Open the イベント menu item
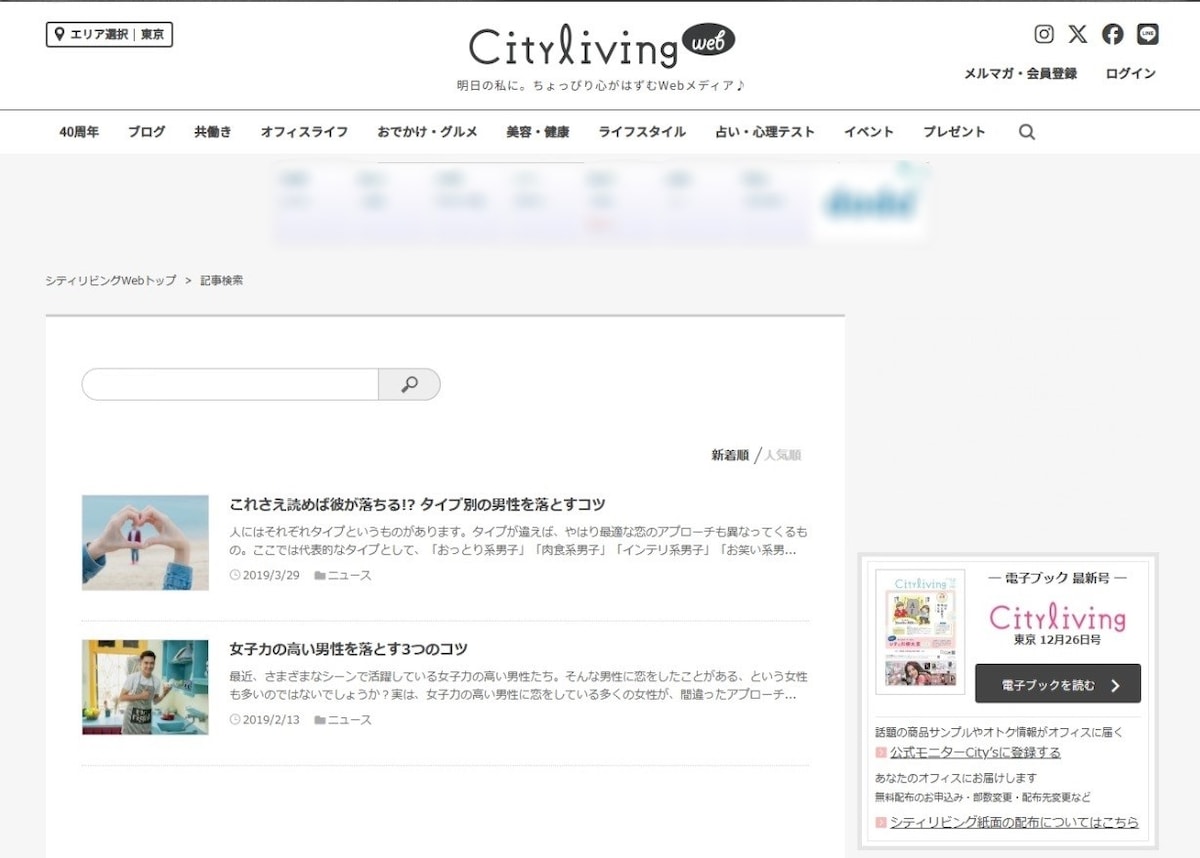The width and height of the screenshot is (1200, 858). (x=868, y=132)
